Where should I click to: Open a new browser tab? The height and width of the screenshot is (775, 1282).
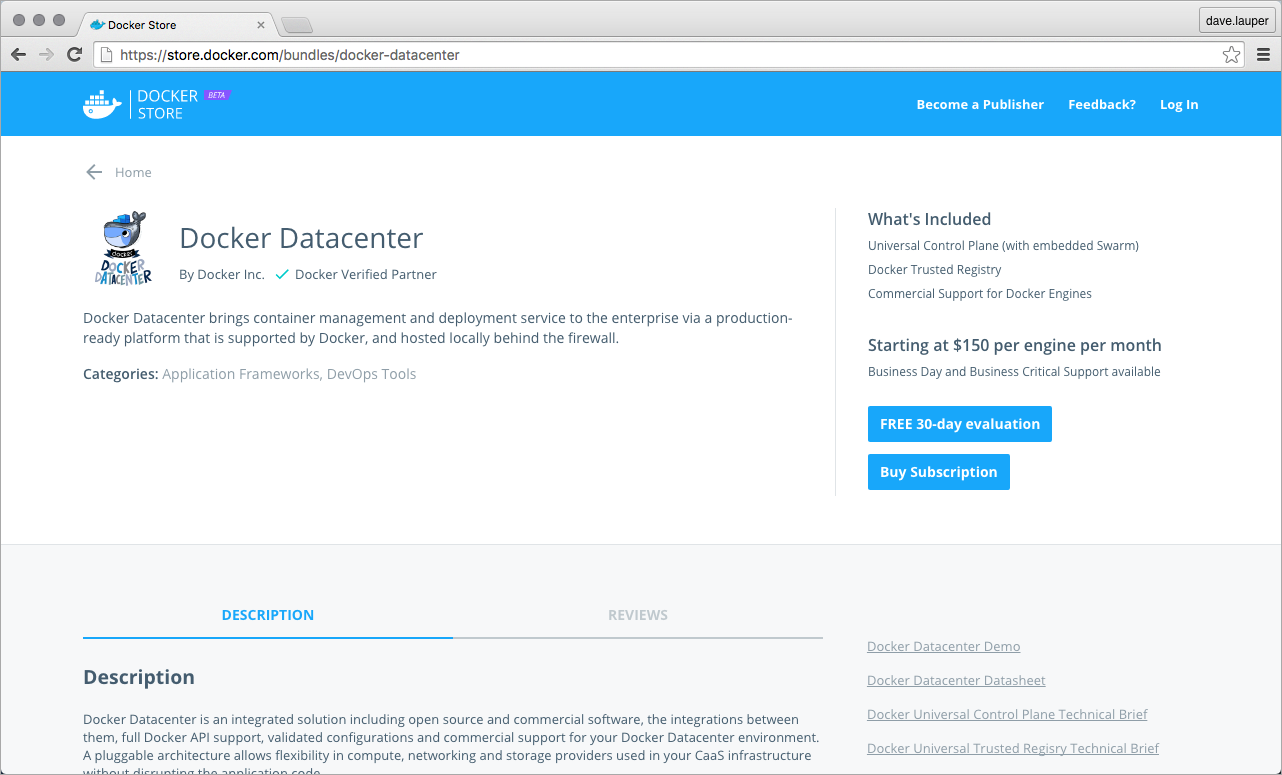[297, 24]
